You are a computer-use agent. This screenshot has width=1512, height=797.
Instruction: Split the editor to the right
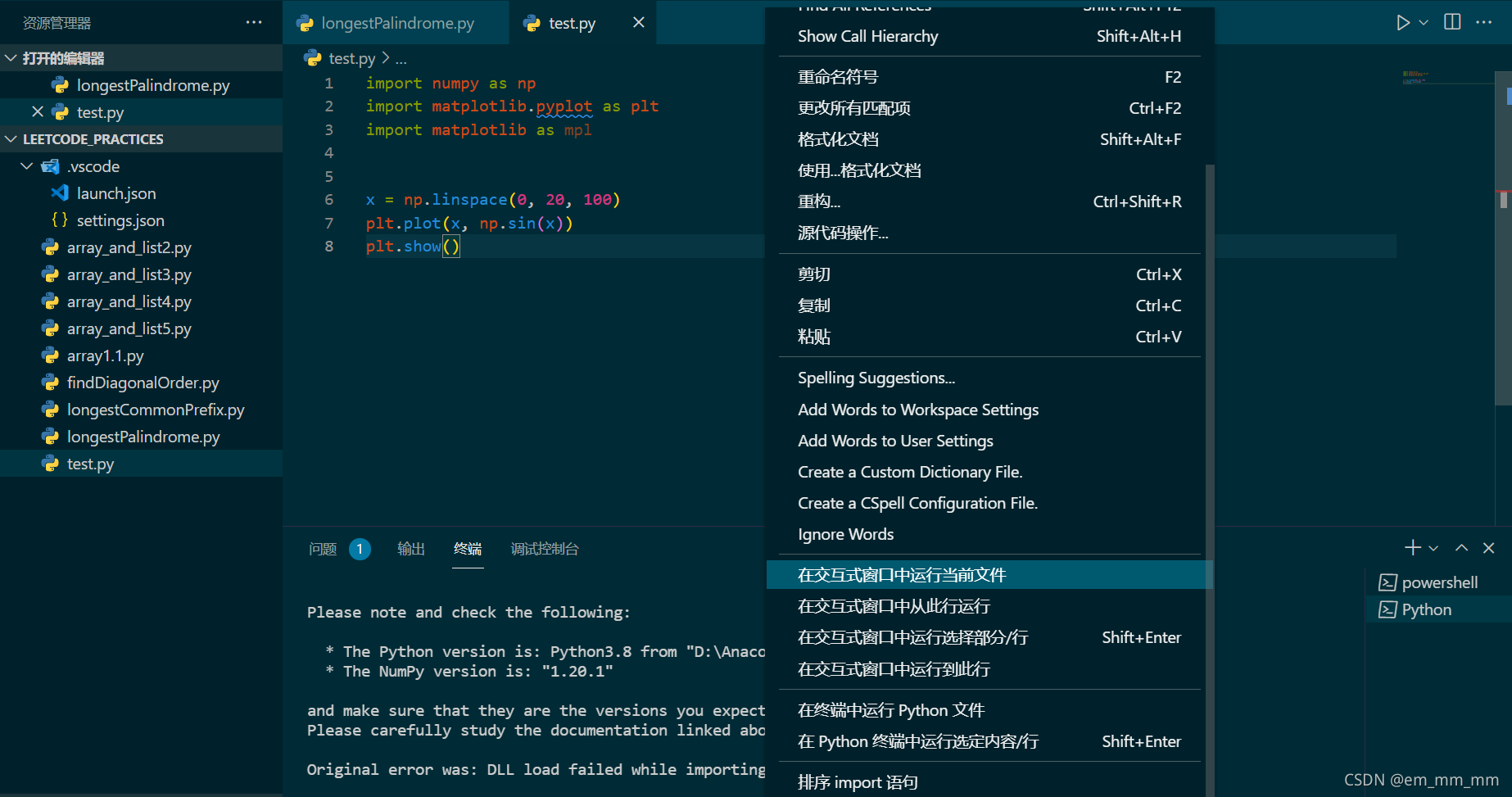[1452, 22]
